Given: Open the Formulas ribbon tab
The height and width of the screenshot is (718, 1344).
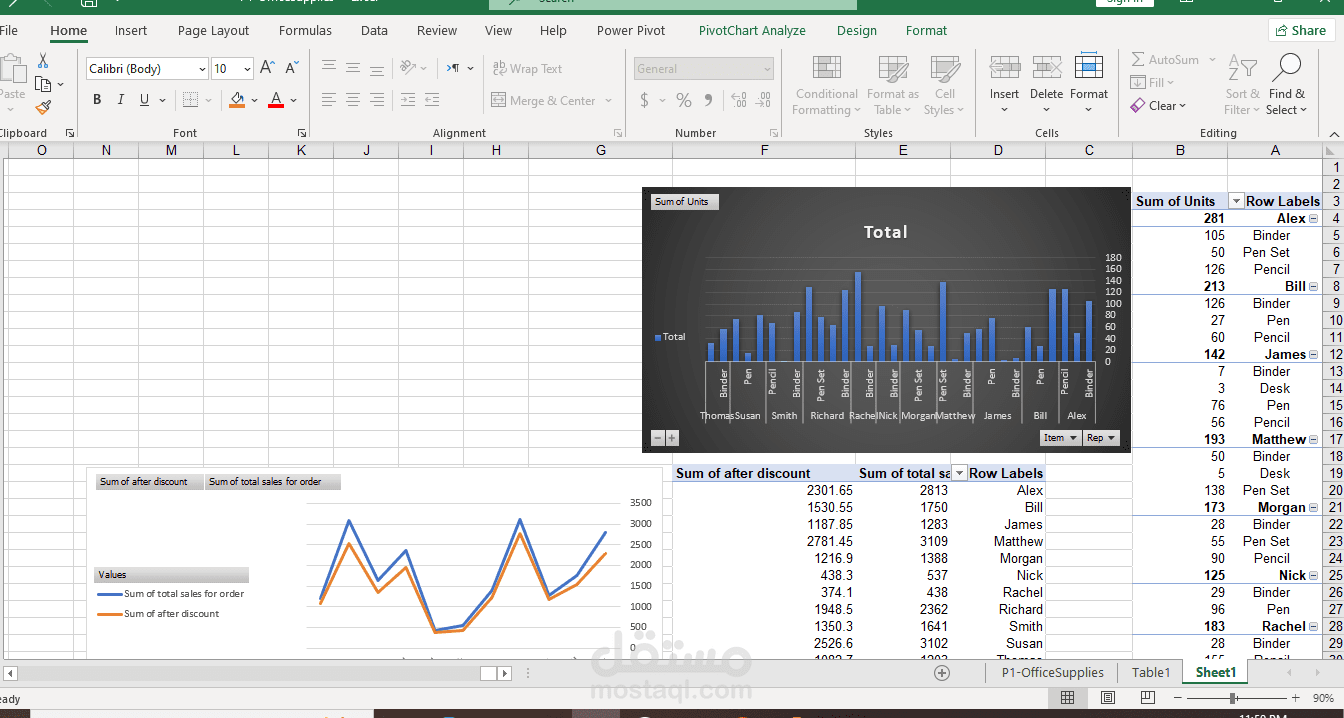Looking at the screenshot, I should coord(305,31).
